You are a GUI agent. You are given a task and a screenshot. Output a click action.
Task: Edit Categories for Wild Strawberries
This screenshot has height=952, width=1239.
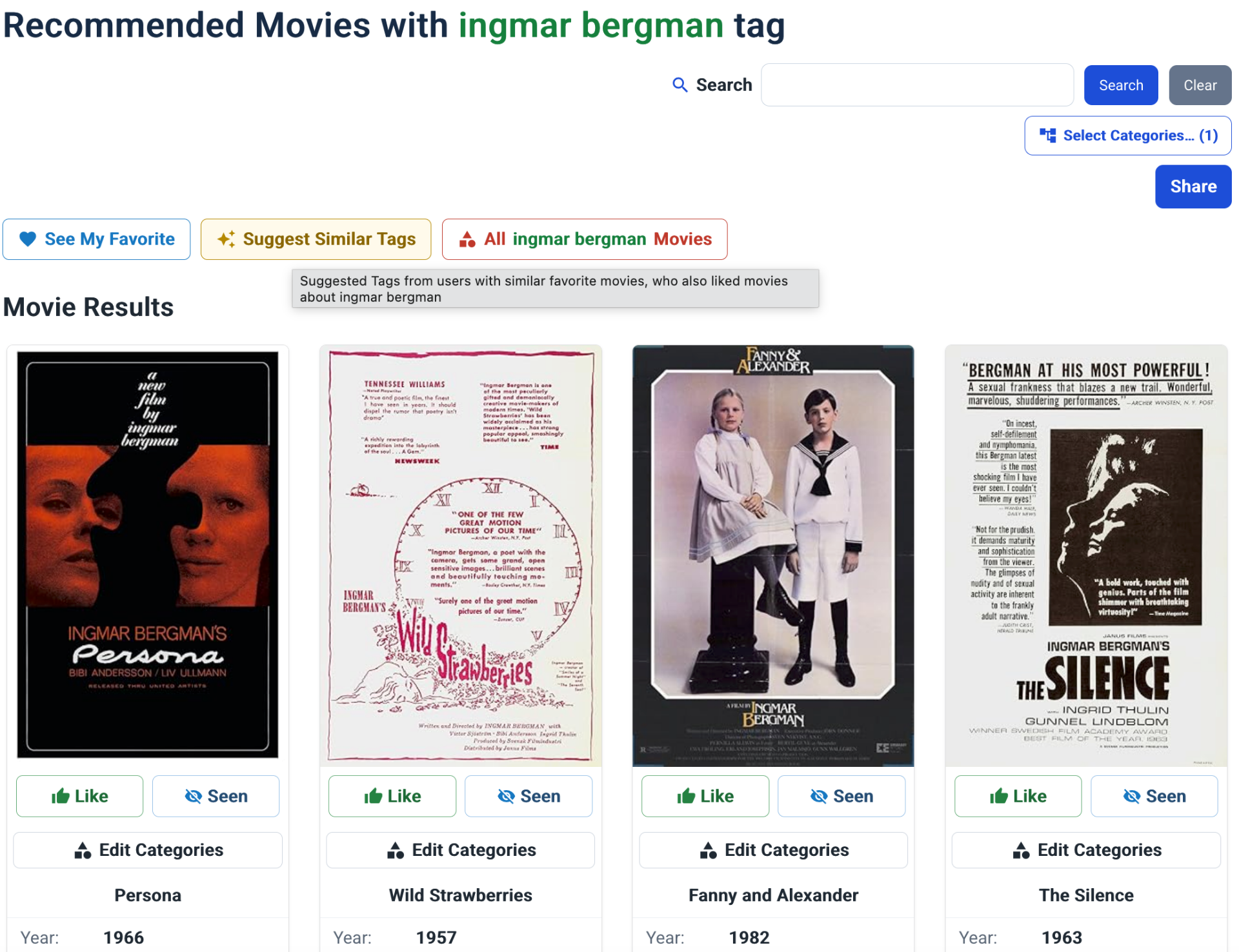tap(461, 850)
